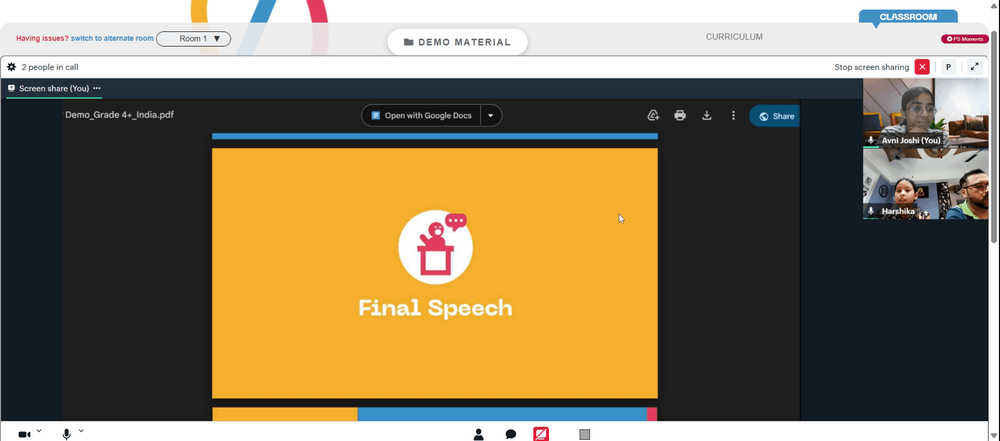This screenshot has width=1000, height=441.
Task: Add PDF shortcut to Drive
Action: [x=653, y=116]
